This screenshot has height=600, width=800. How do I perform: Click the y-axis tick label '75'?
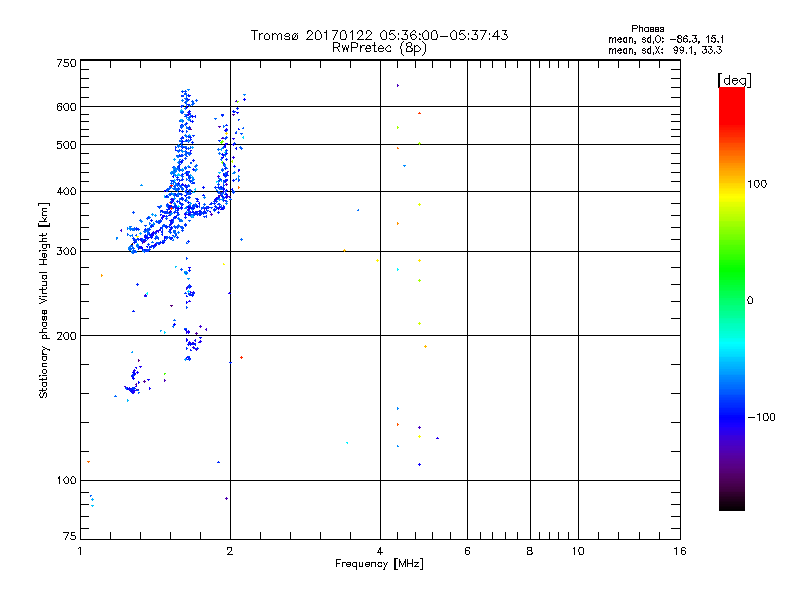70,536
